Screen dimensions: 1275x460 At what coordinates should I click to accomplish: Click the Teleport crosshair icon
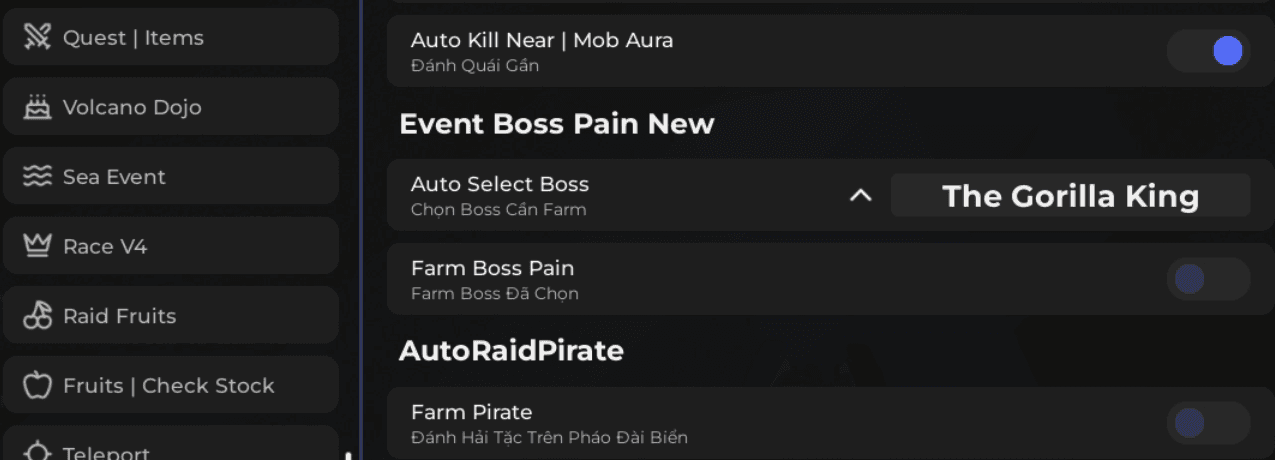point(37,452)
